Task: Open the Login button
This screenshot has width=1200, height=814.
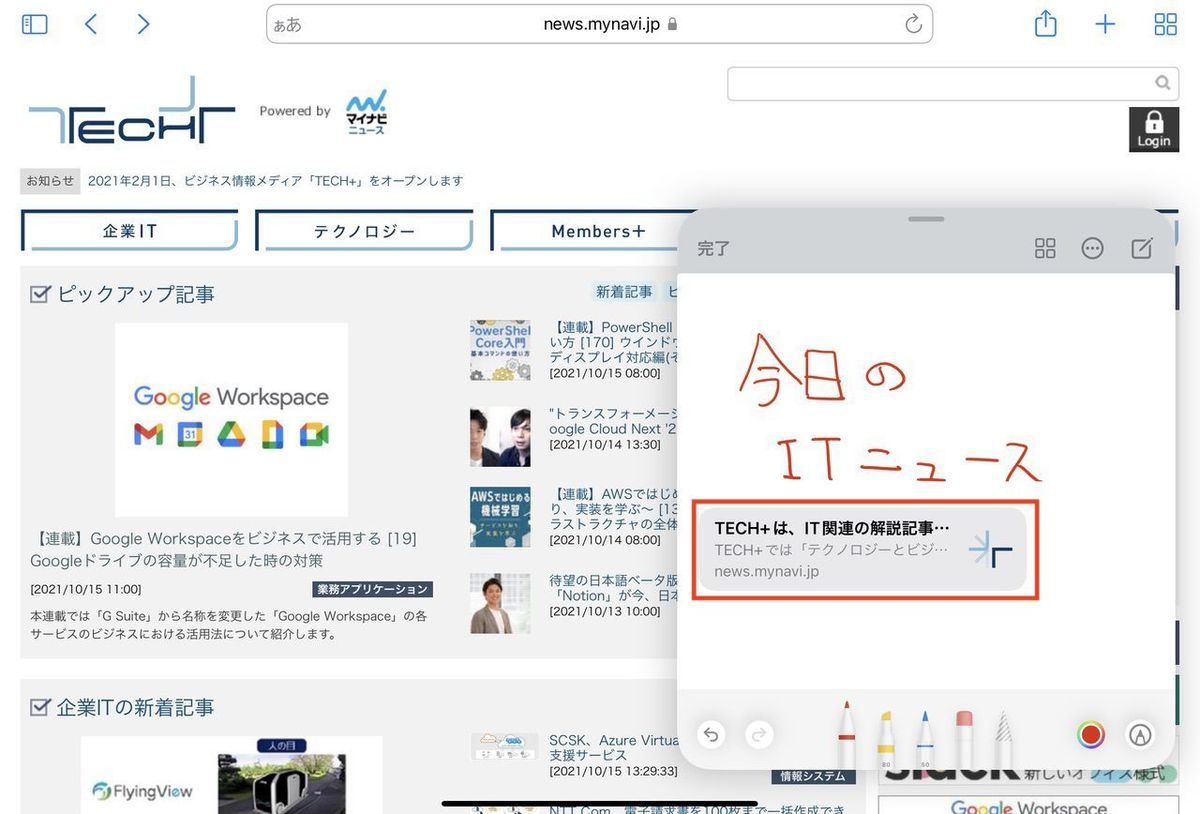Action: tap(1154, 129)
